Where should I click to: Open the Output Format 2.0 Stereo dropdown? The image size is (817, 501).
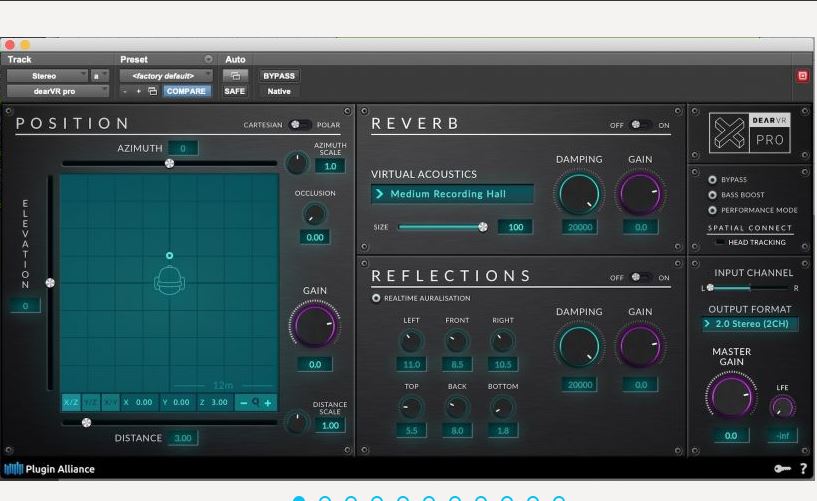click(x=750, y=323)
